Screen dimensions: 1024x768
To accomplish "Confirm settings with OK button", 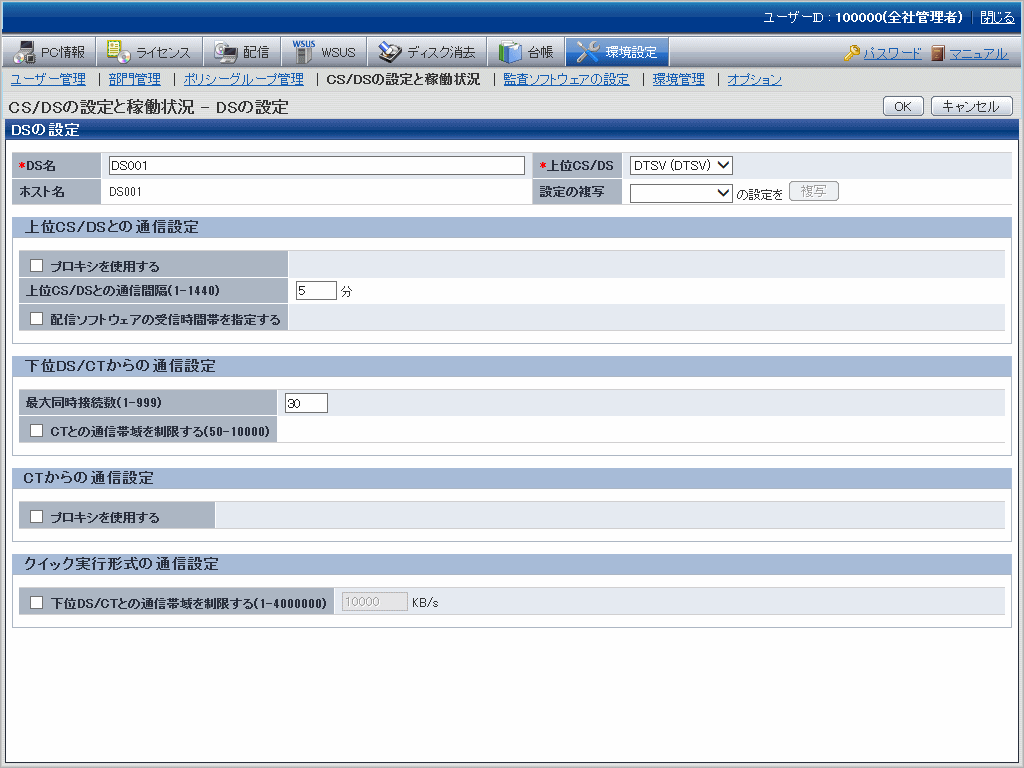I will (x=903, y=106).
